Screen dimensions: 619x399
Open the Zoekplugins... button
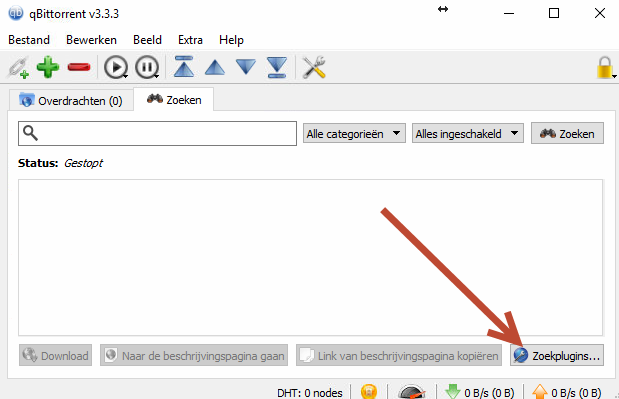pos(557,356)
